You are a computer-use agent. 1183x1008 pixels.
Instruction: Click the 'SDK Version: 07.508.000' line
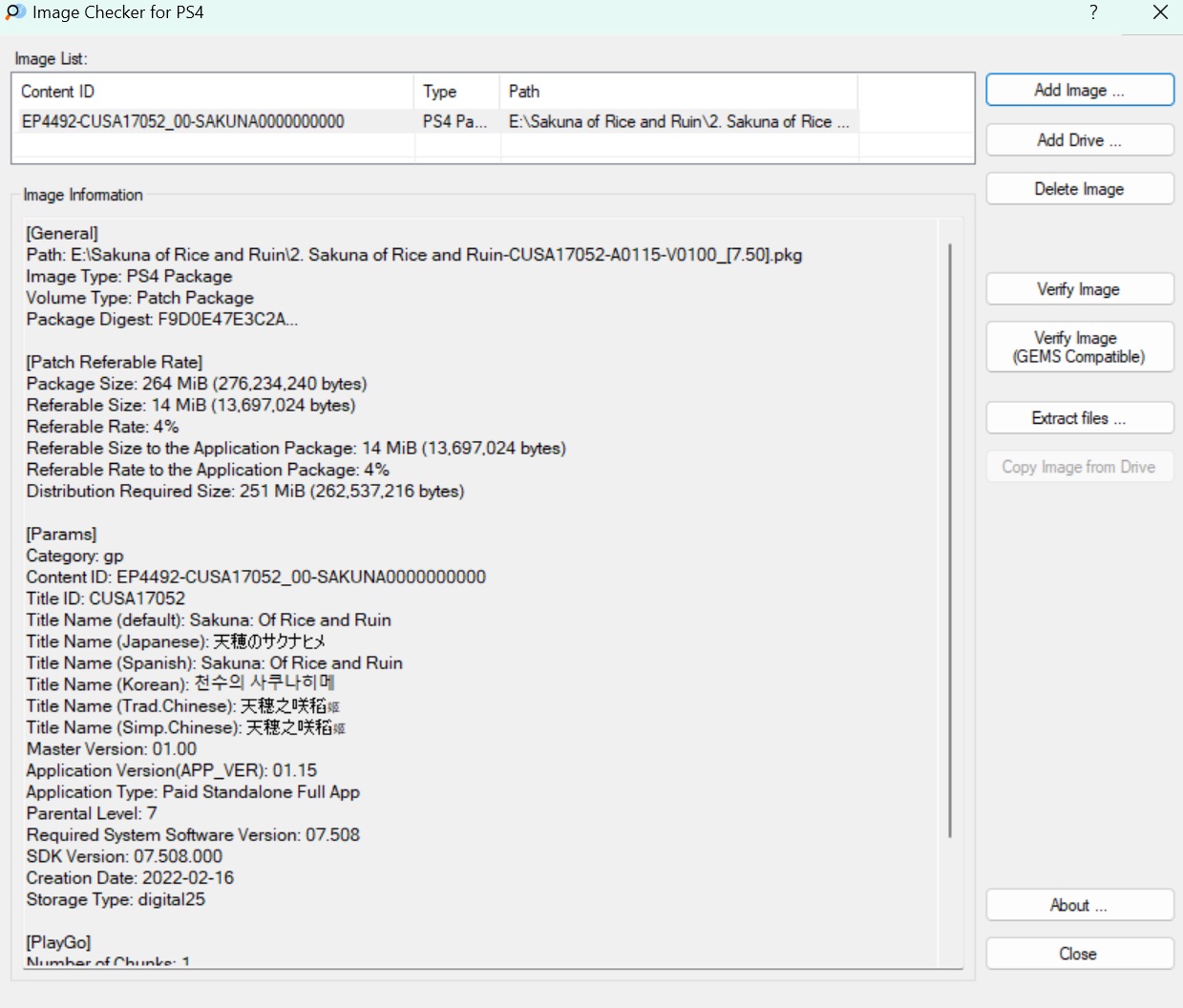tap(124, 856)
